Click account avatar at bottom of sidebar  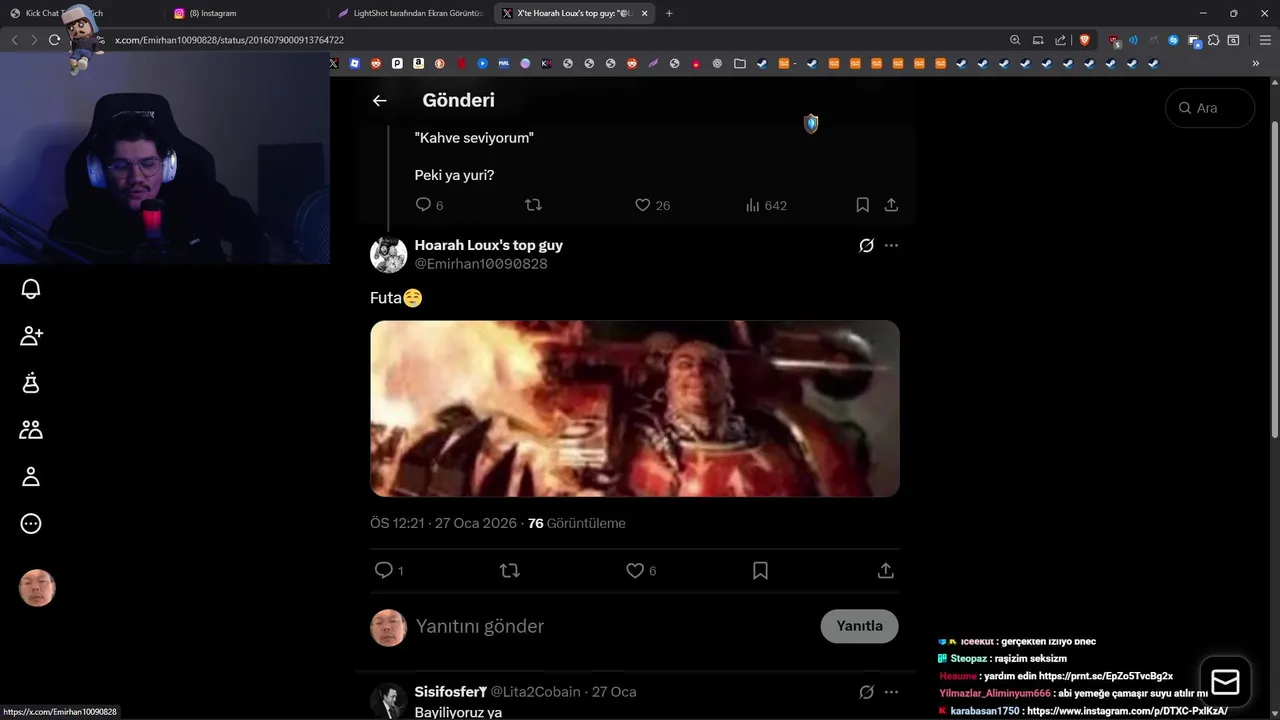pos(37,588)
